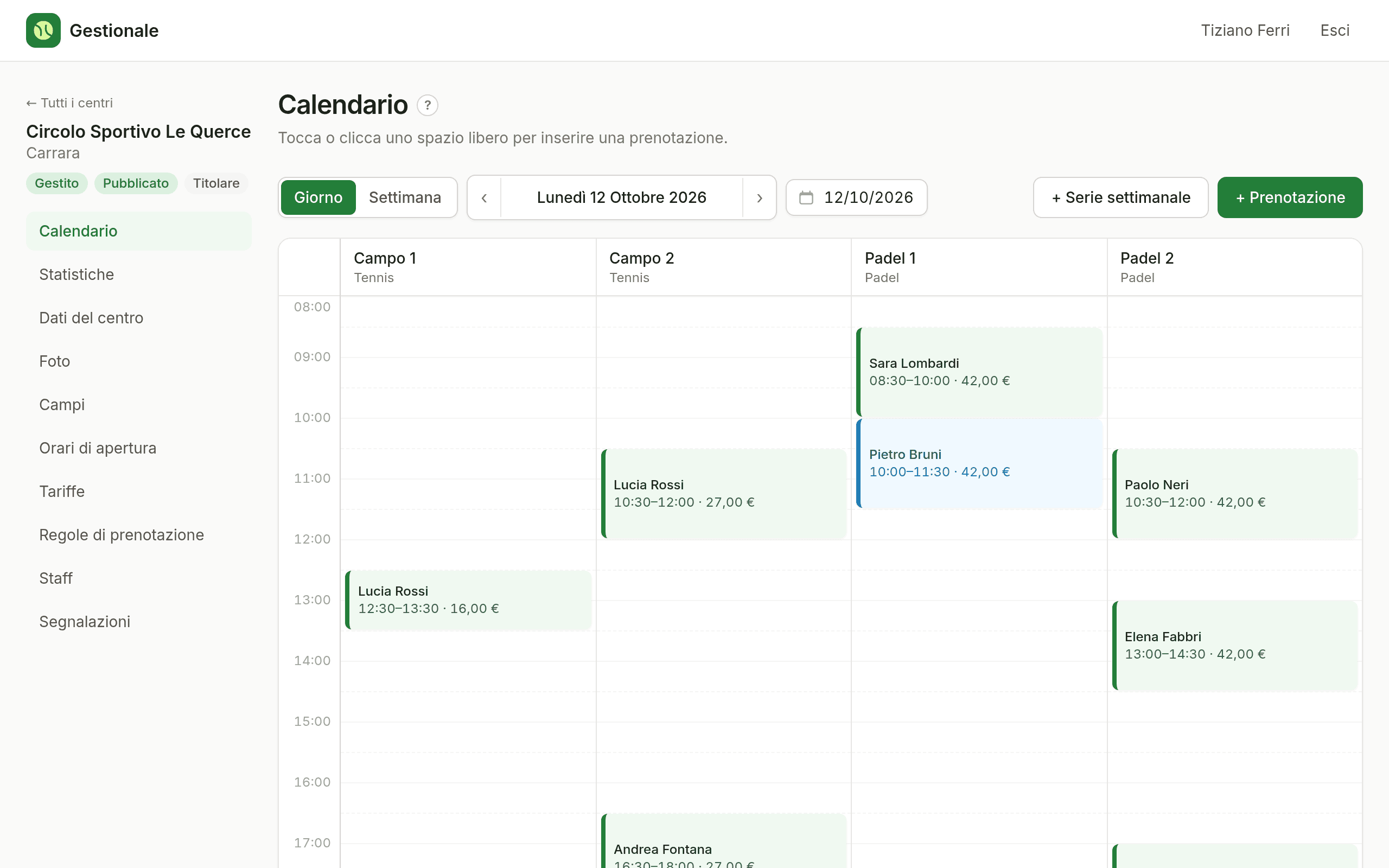Click the Esci logout link
The width and height of the screenshot is (1389, 868).
click(x=1335, y=30)
